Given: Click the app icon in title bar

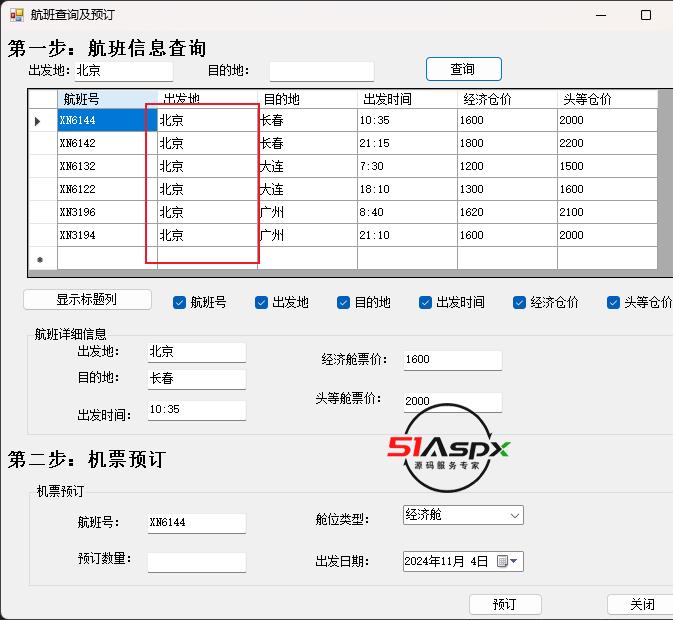Looking at the screenshot, I should [x=17, y=15].
